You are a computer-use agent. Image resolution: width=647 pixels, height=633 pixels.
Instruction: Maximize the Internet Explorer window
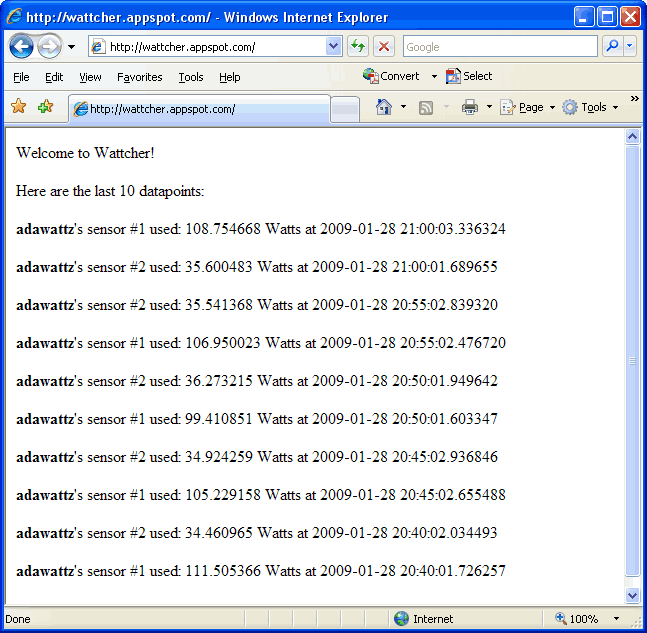pos(607,17)
